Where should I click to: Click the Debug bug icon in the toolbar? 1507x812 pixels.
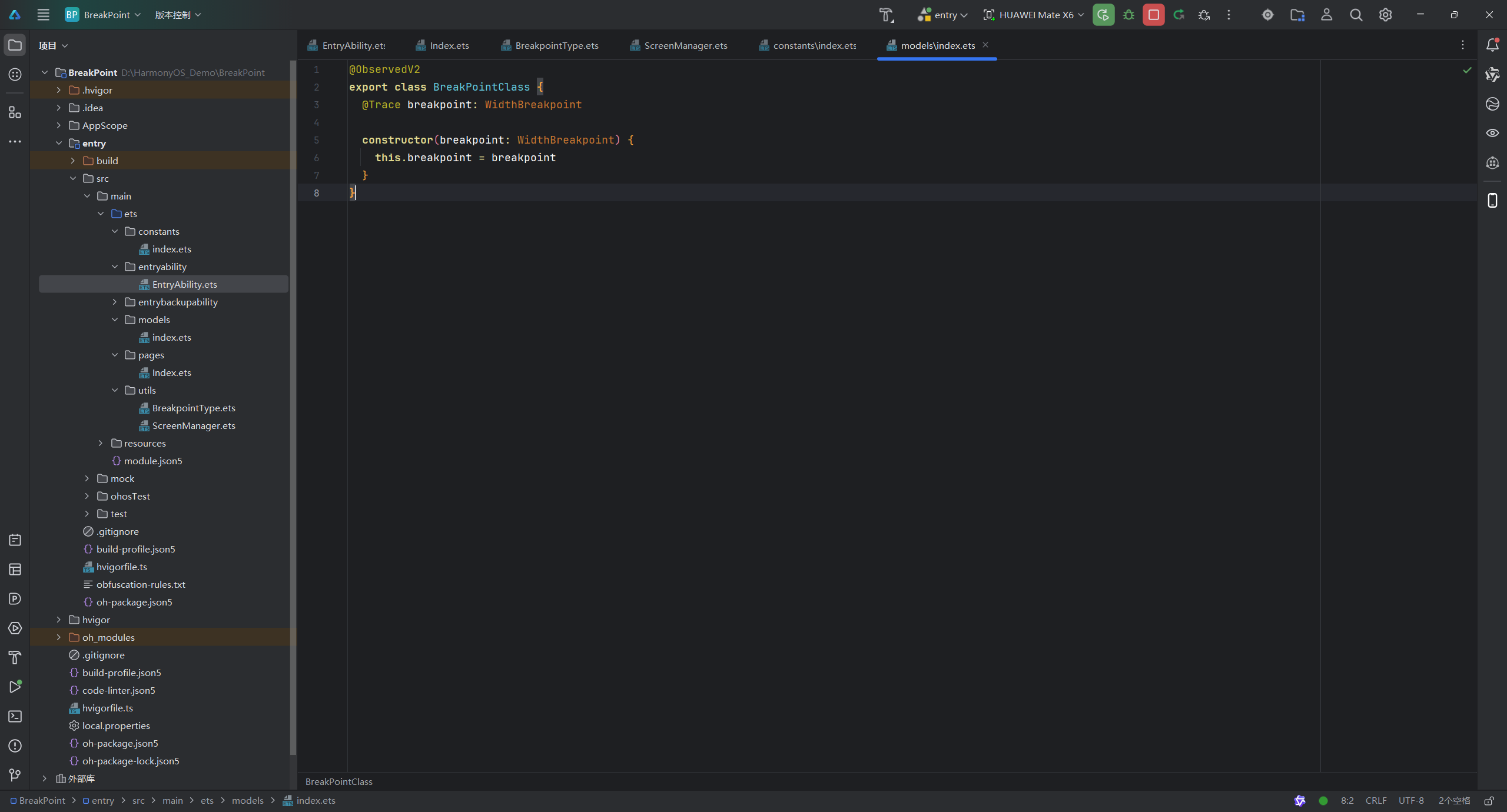(x=1128, y=15)
